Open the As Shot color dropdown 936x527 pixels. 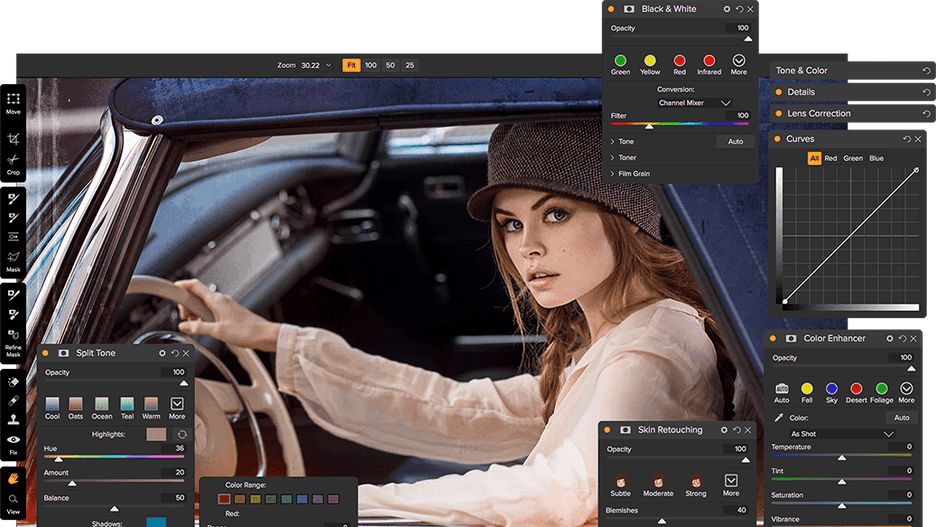click(841, 434)
